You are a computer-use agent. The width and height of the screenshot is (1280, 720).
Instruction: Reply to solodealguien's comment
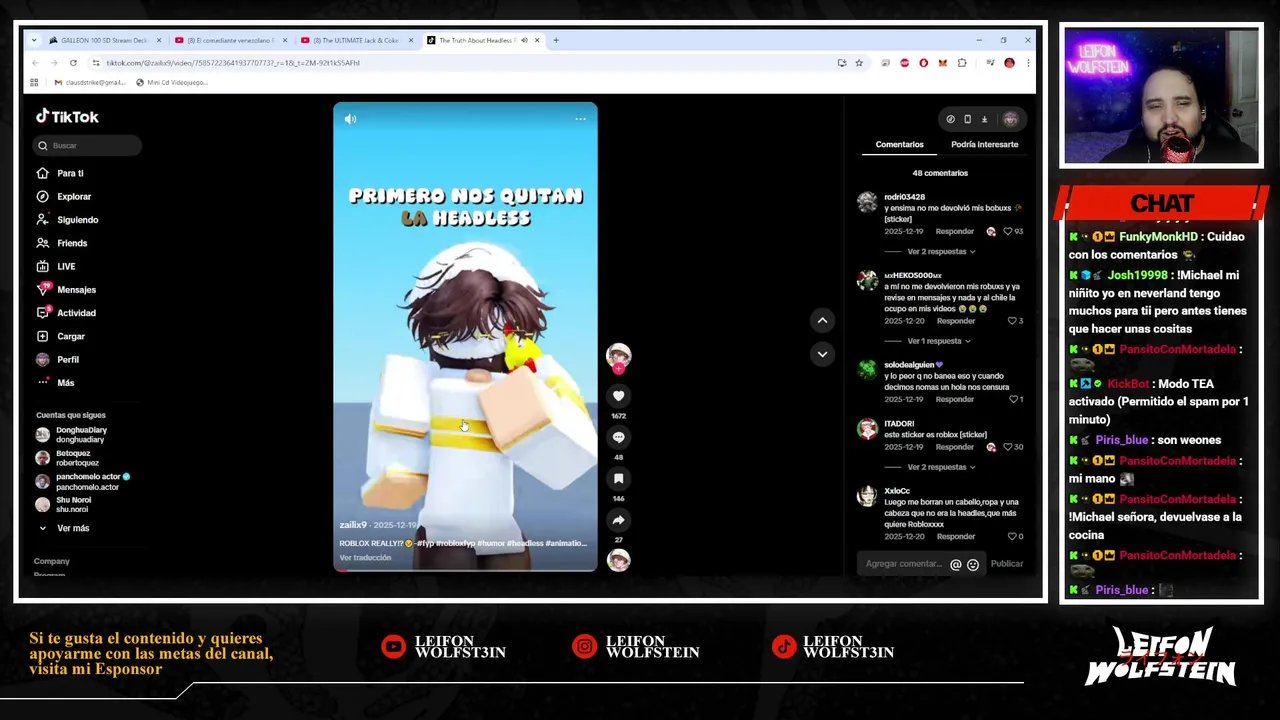tap(955, 400)
